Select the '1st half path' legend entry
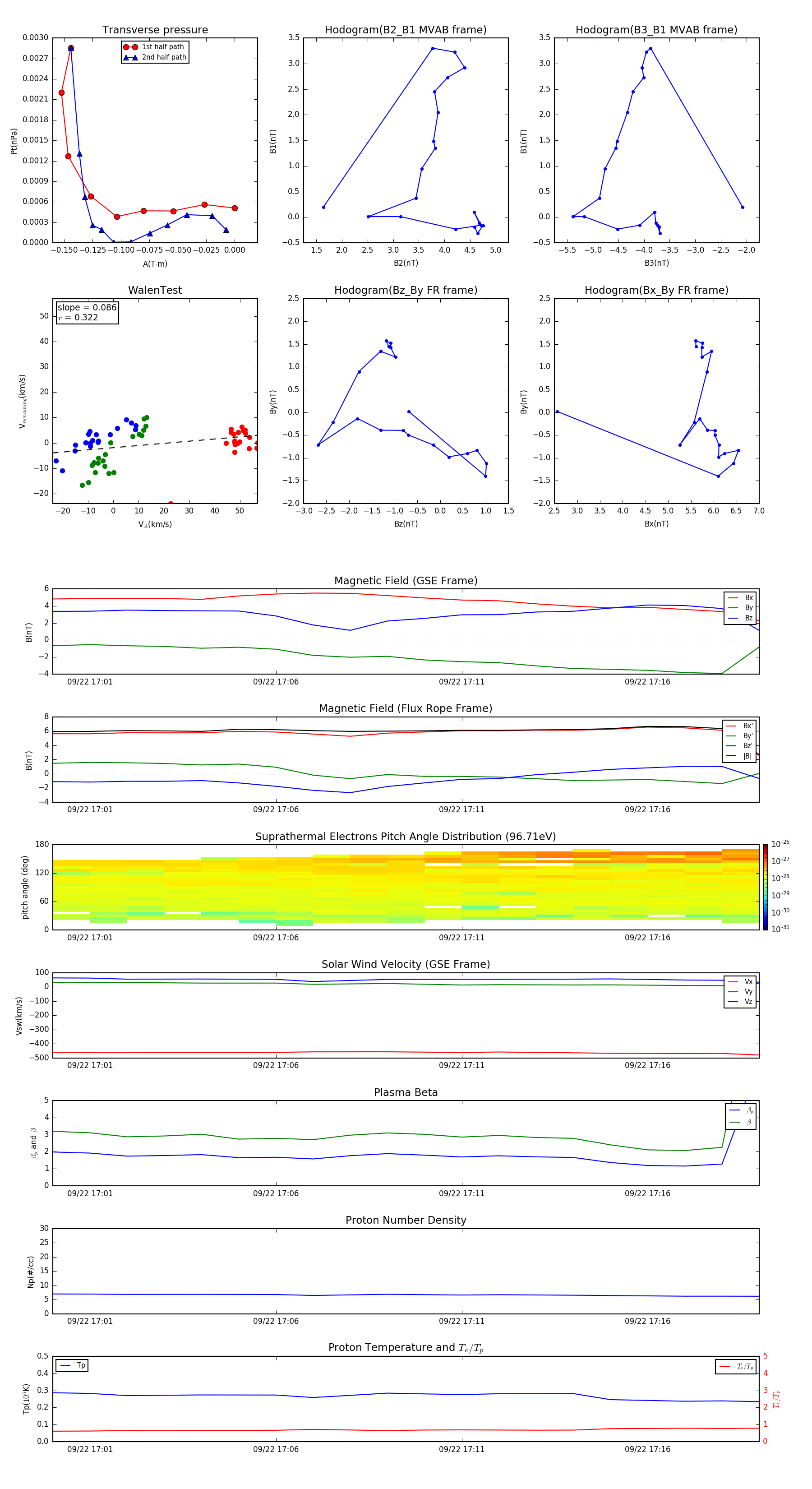 [155, 47]
